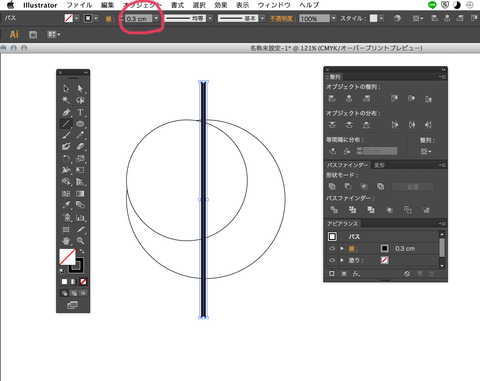Choose the Pencil tool
Image resolution: width=480 pixels, height=381 pixels.
tap(80, 135)
